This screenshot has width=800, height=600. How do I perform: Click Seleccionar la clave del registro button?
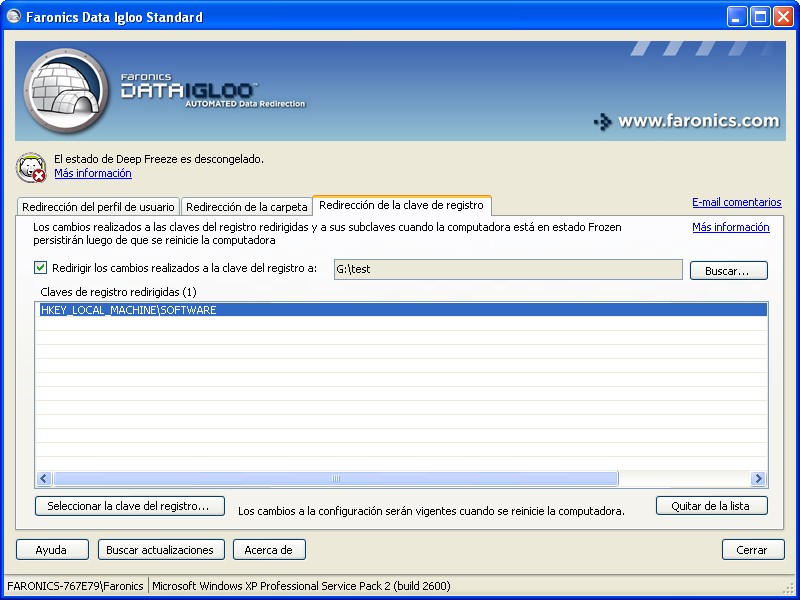pos(130,506)
